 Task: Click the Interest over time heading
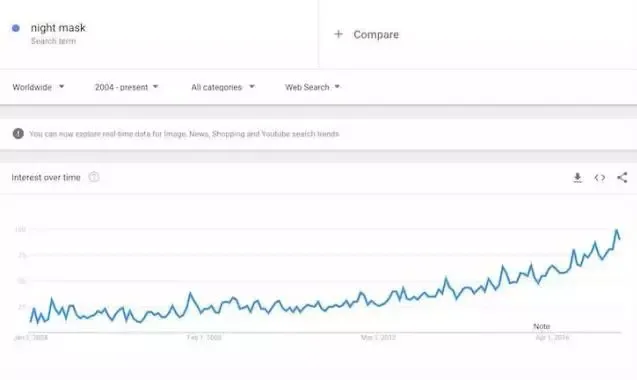46,177
